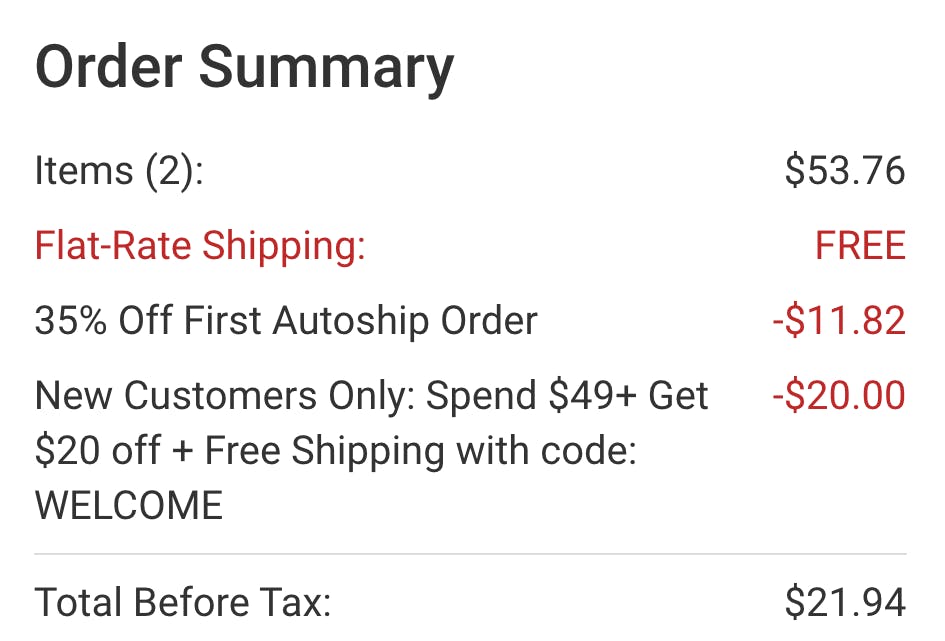Click the word Summary in the heading
This screenshot has height=641, width=945.
tap(326, 68)
